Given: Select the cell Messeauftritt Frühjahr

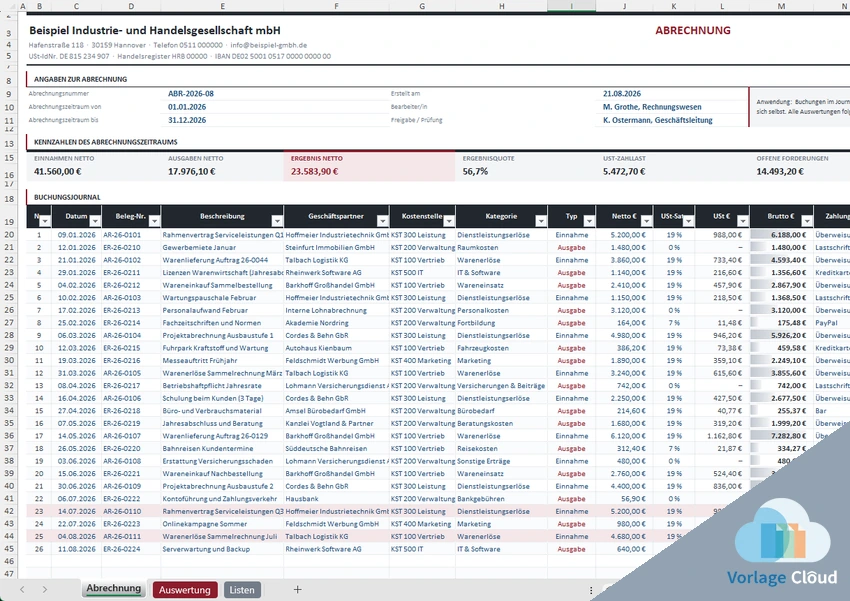Looking at the screenshot, I should [x=222, y=360].
